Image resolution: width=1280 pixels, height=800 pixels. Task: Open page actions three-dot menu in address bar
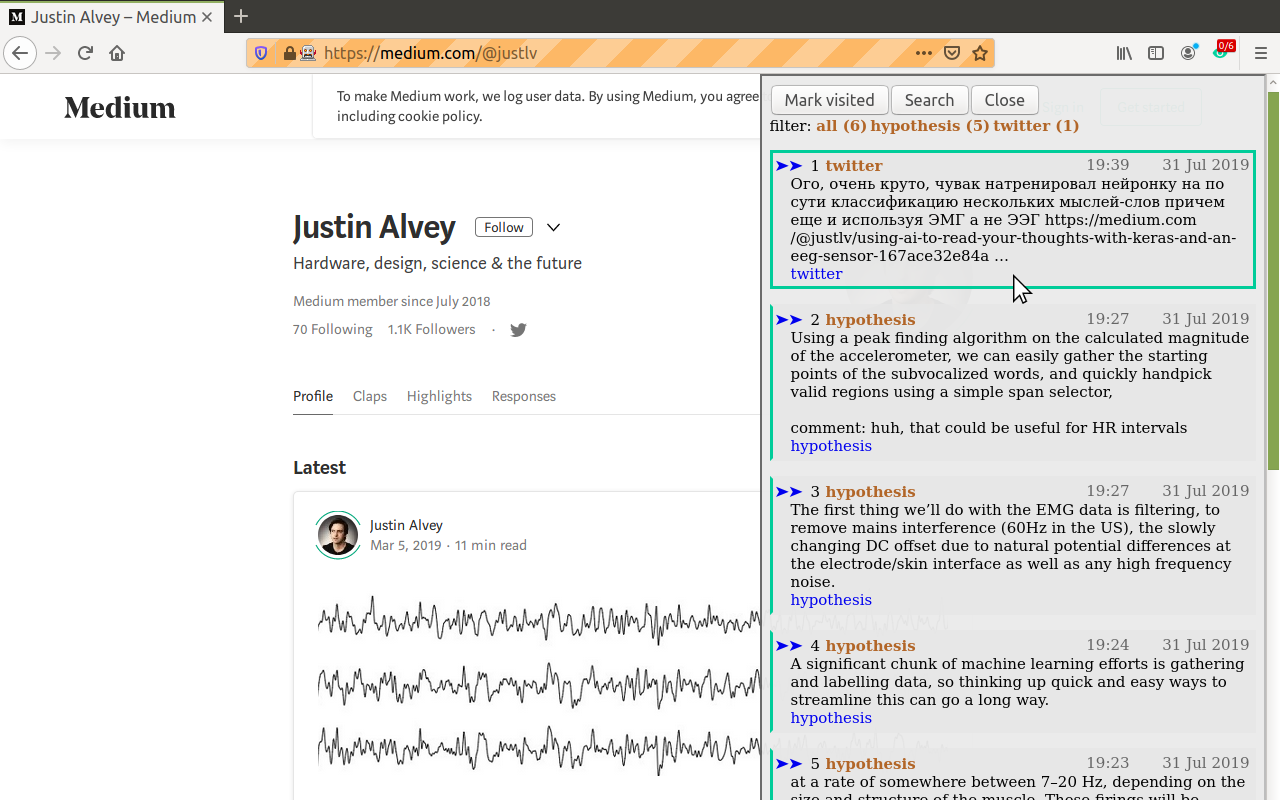923,53
